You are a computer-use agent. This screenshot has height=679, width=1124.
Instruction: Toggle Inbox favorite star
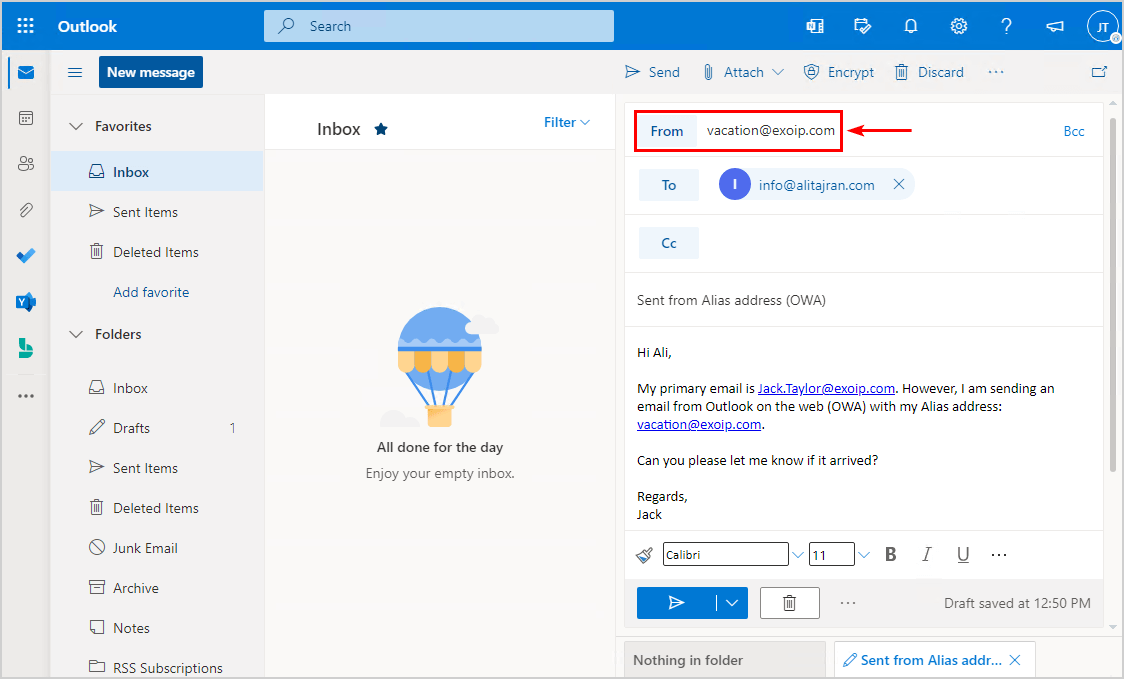[x=381, y=129]
